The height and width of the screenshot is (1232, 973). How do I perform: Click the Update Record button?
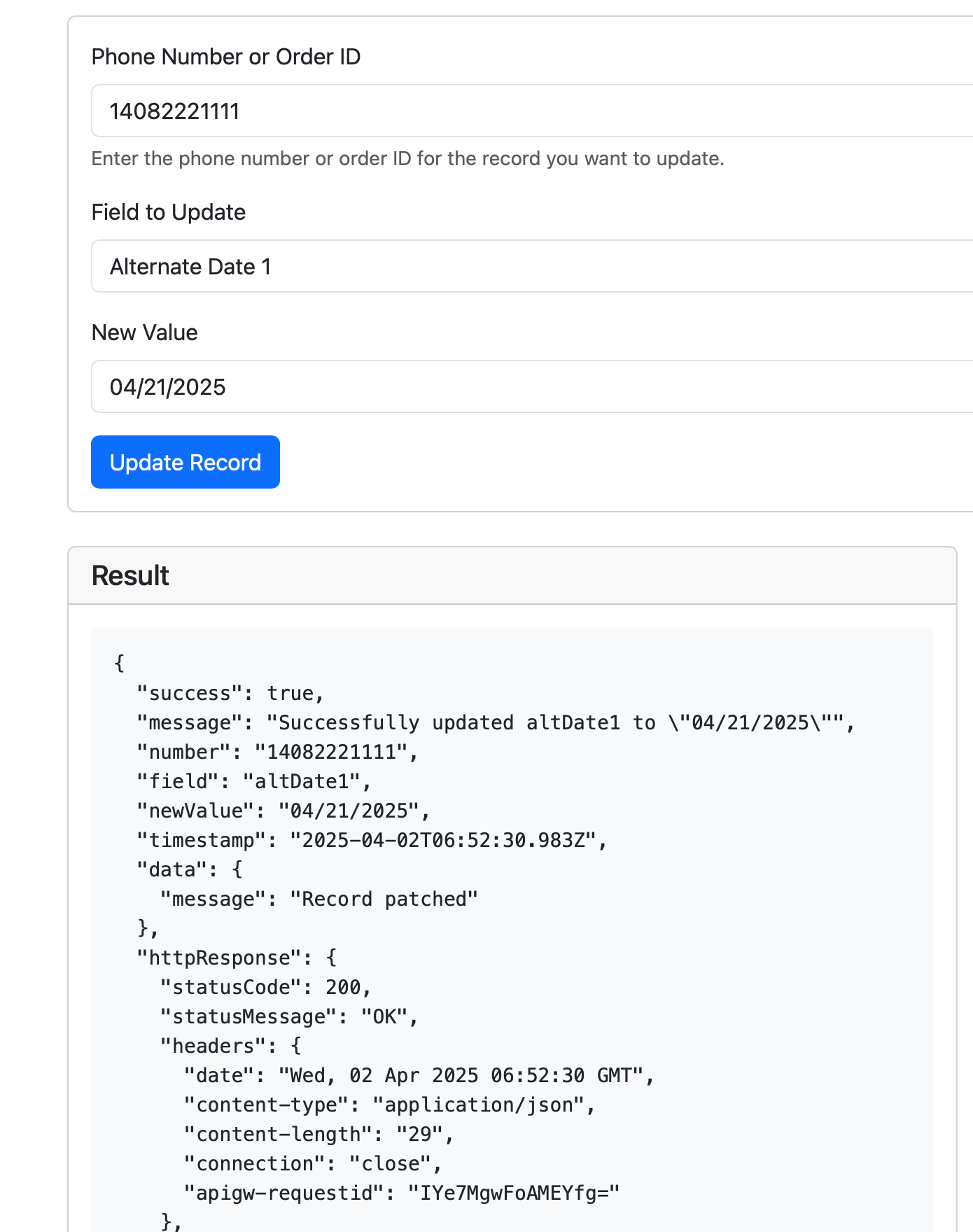185,462
